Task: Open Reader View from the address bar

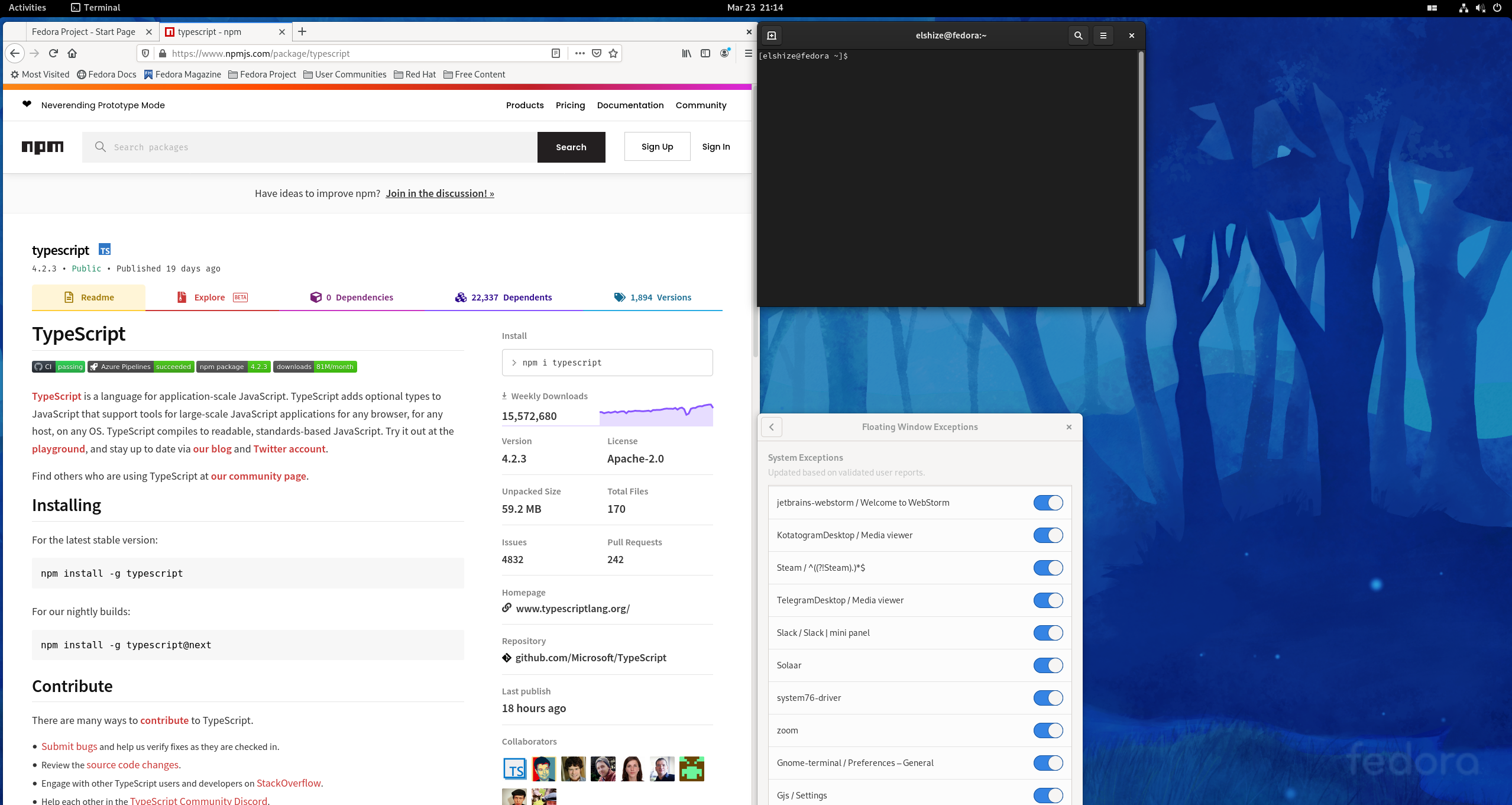Action: pyautogui.click(x=555, y=53)
